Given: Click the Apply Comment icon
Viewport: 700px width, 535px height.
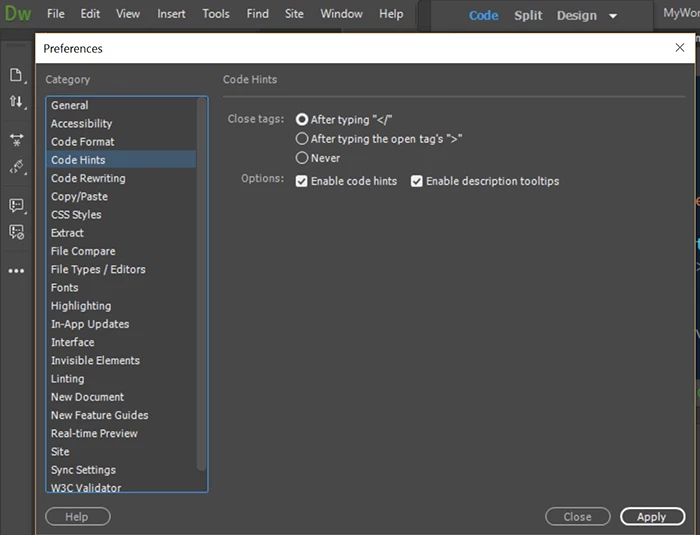Looking at the screenshot, I should pyautogui.click(x=17, y=205).
